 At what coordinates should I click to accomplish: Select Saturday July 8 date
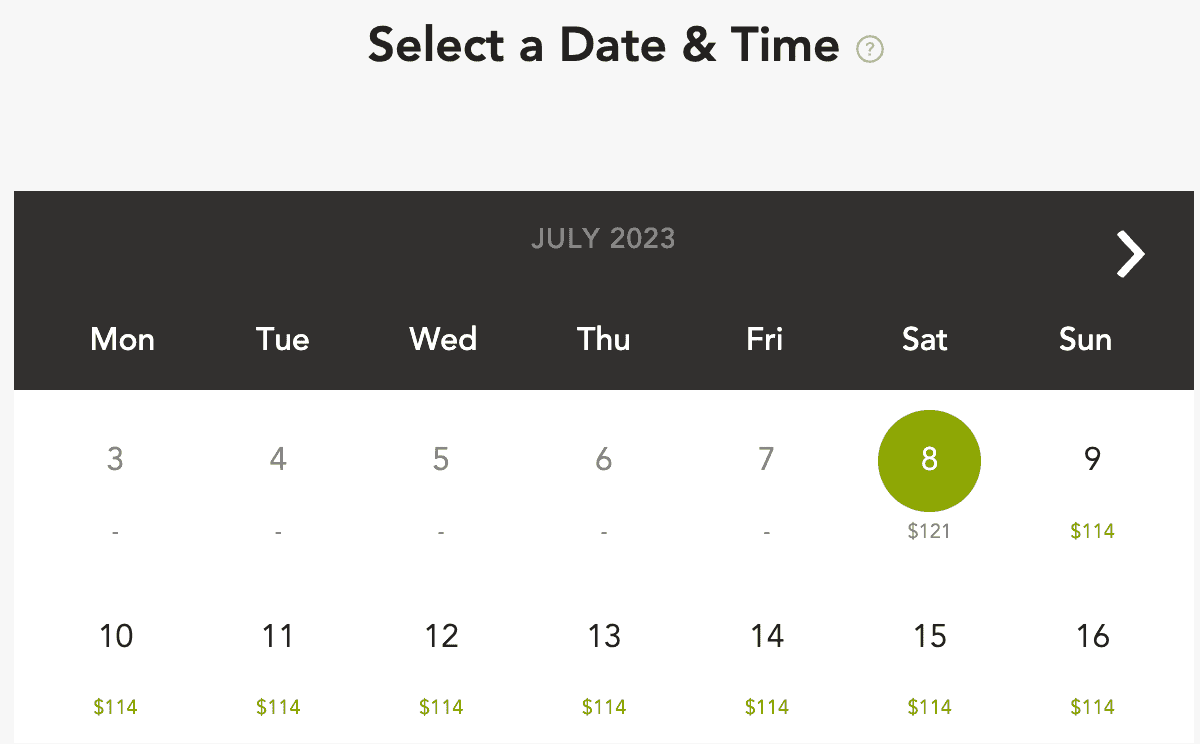(x=929, y=460)
